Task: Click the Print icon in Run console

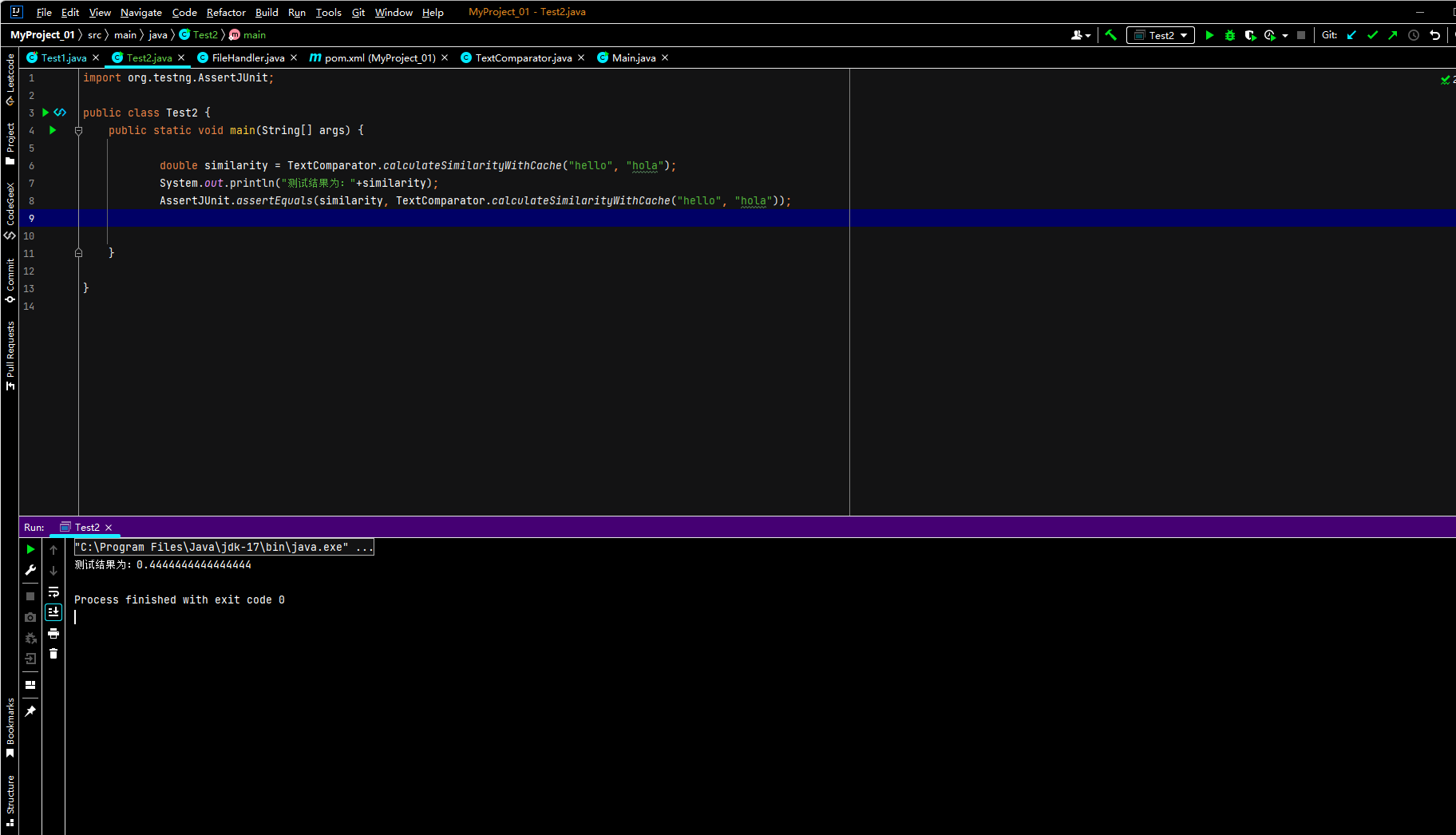Action: (53, 633)
